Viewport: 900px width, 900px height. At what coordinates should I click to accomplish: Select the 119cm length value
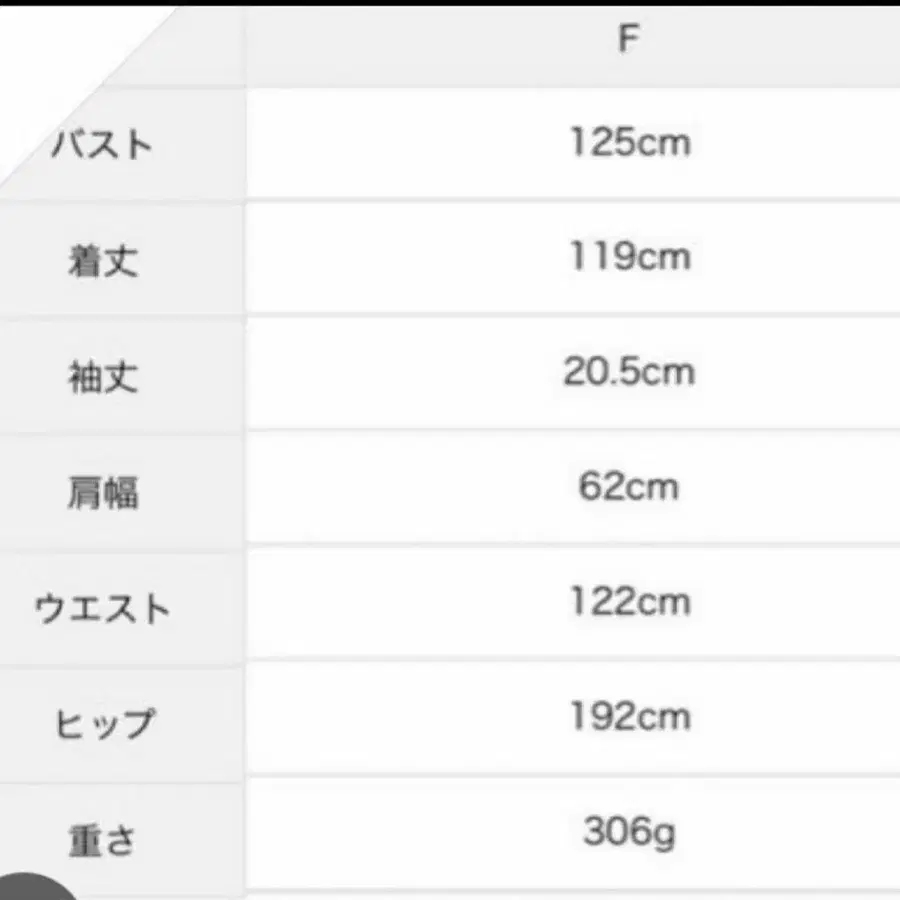point(630,258)
